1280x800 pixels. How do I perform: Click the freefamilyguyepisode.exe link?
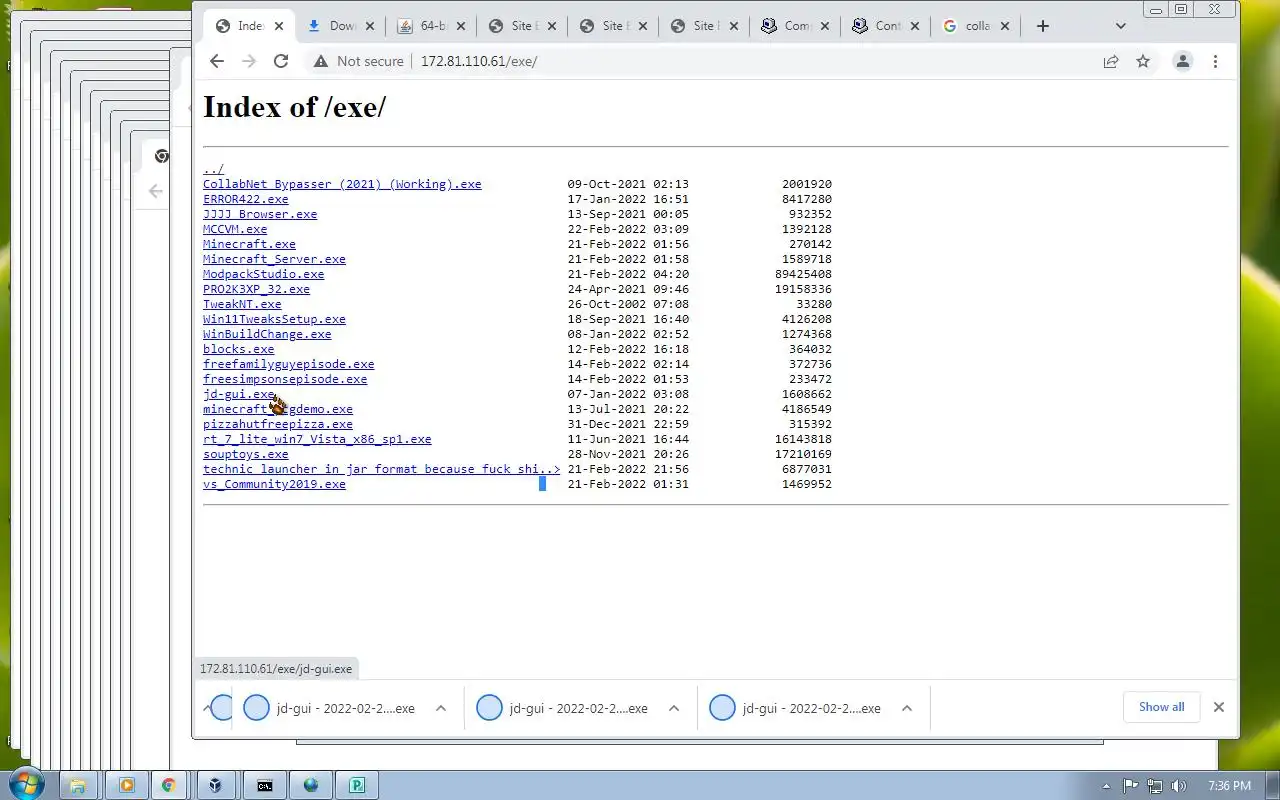point(288,364)
